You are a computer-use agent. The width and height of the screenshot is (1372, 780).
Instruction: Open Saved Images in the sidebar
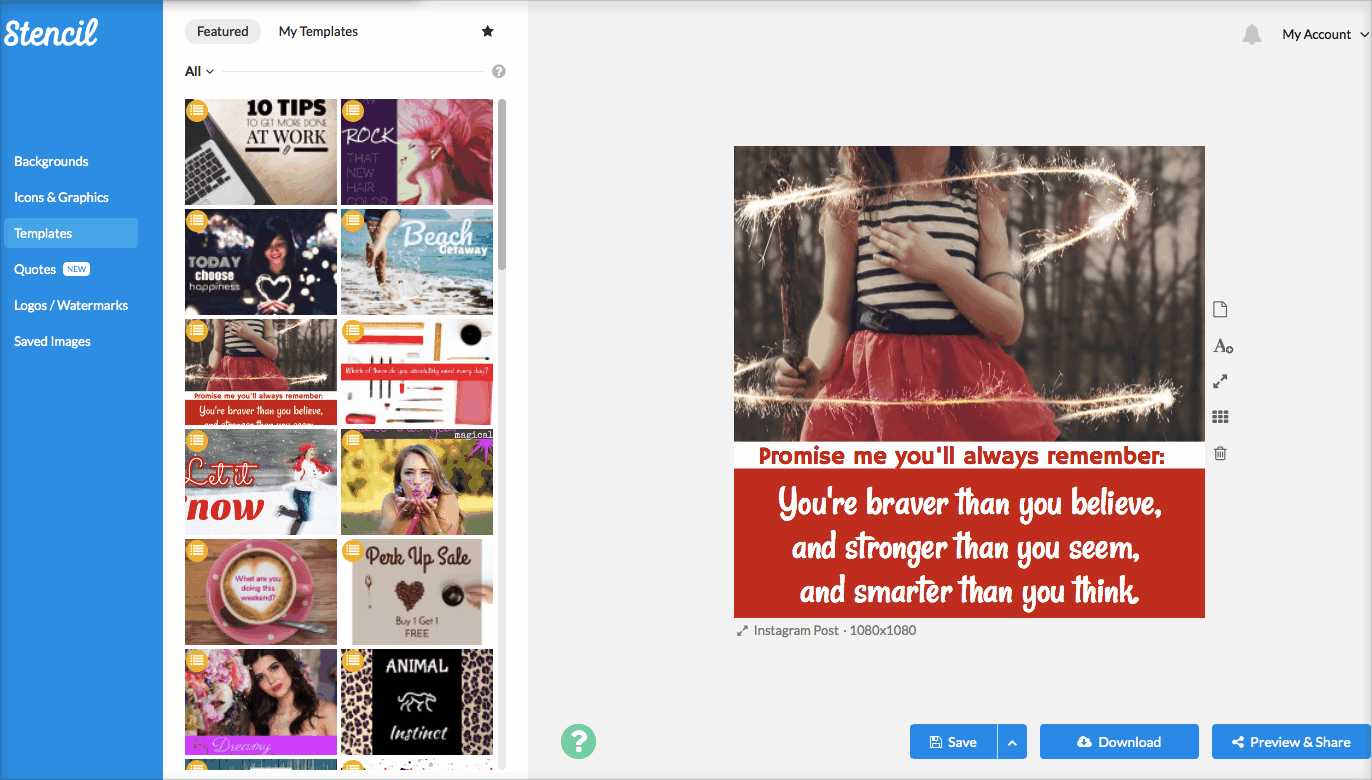click(52, 341)
